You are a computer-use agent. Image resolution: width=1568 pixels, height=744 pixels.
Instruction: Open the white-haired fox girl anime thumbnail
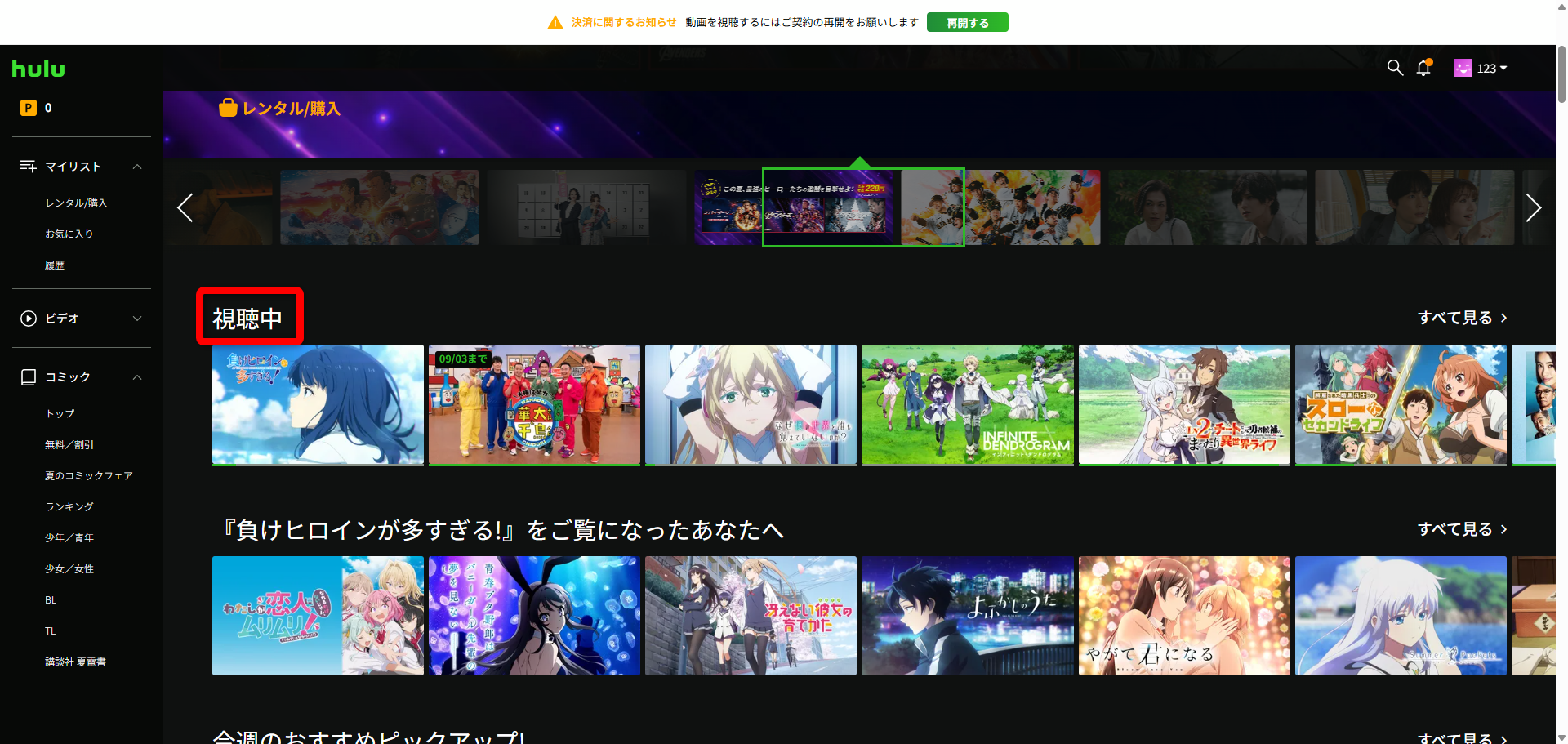1184,404
